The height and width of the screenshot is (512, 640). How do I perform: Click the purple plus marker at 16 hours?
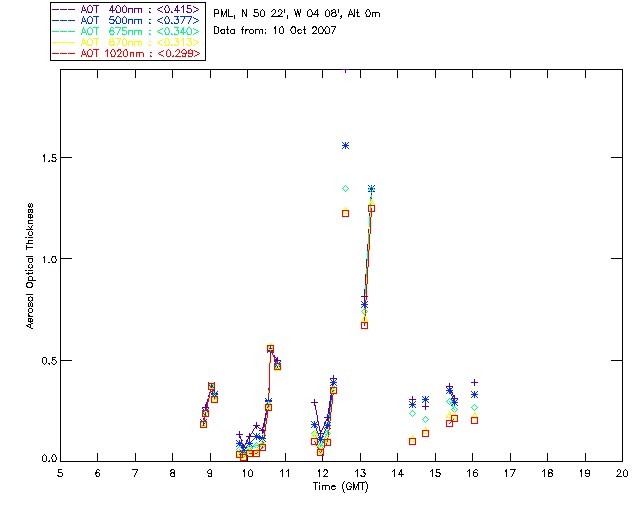pyautogui.click(x=474, y=383)
